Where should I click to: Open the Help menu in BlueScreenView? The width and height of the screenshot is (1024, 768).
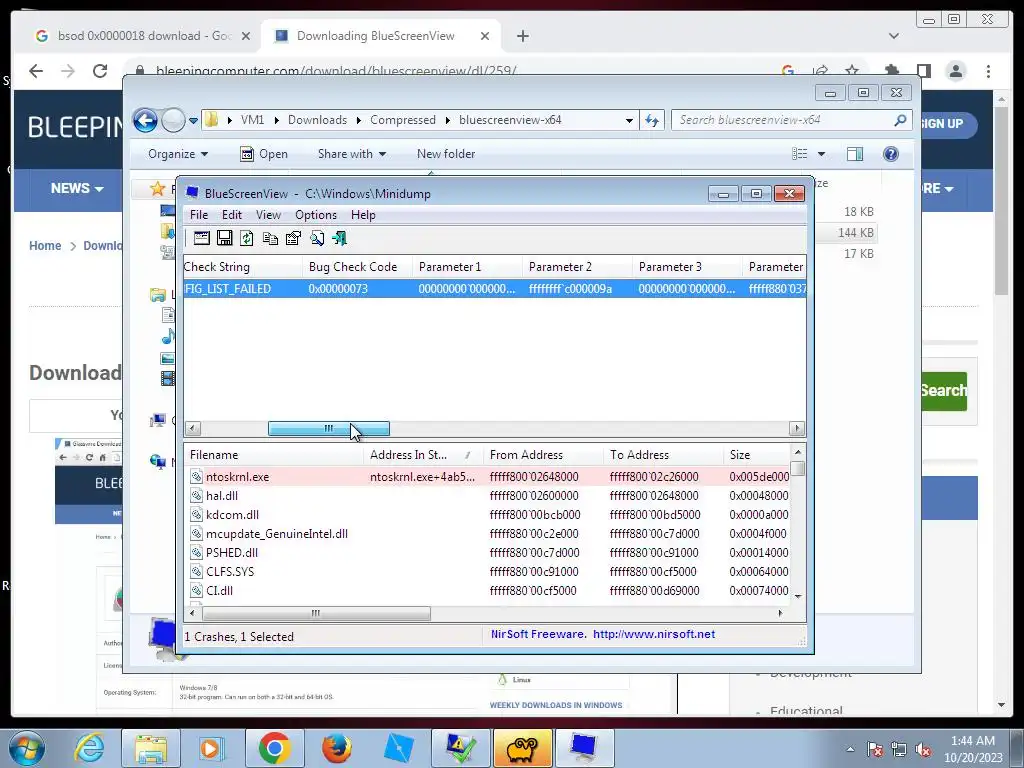tap(363, 215)
